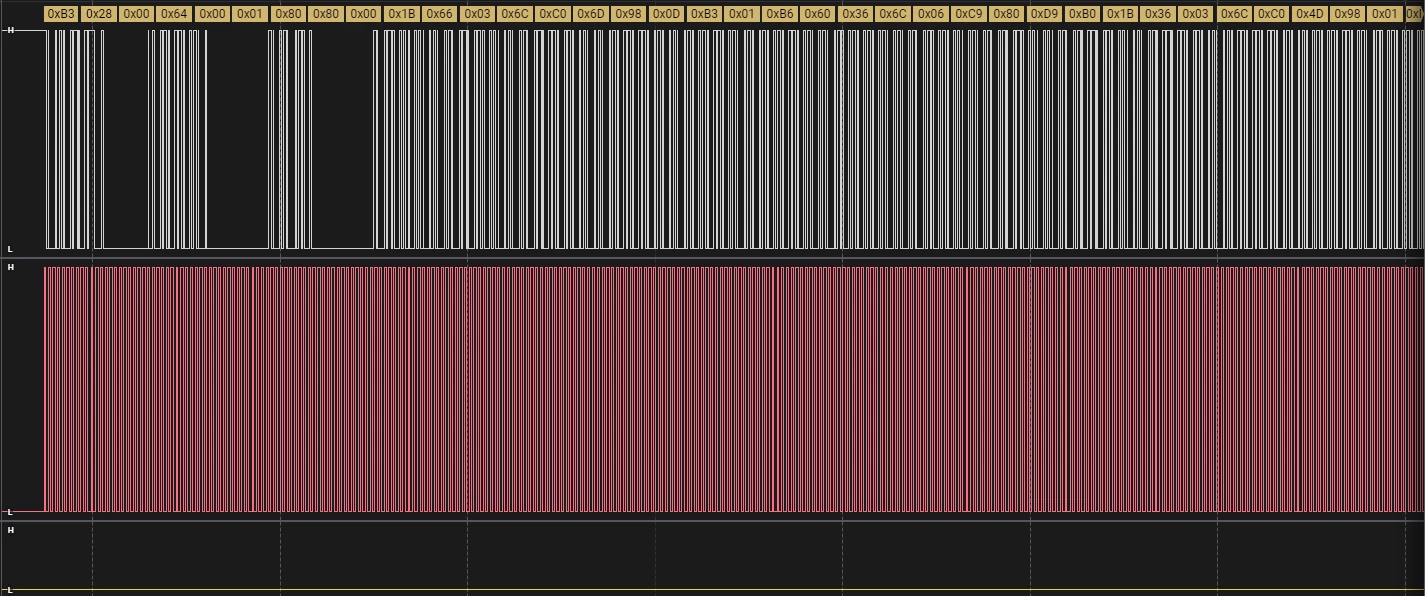Select the 0x03 label following 0x66
This screenshot has width=1425, height=596.
pyautogui.click(x=477, y=14)
